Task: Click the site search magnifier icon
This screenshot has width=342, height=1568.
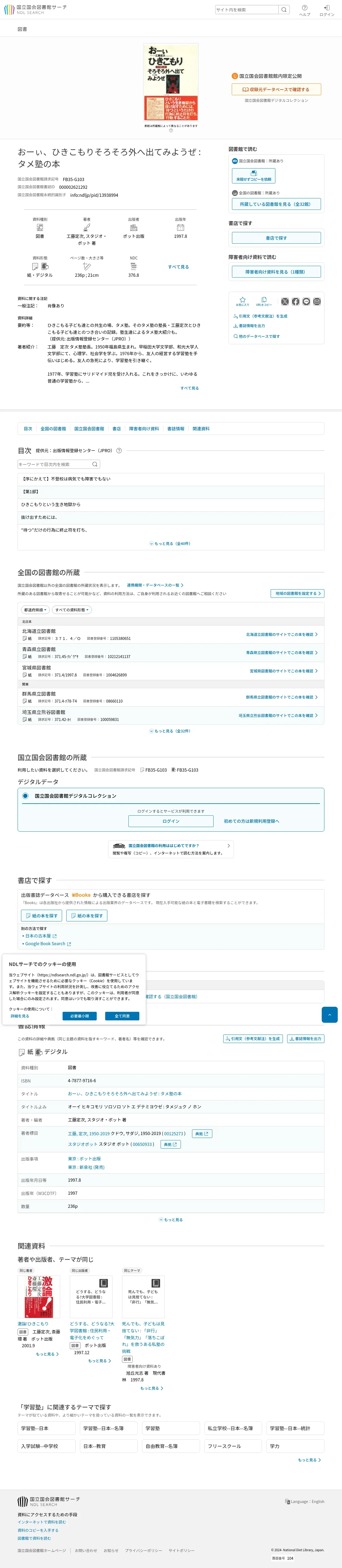Action: tap(284, 10)
